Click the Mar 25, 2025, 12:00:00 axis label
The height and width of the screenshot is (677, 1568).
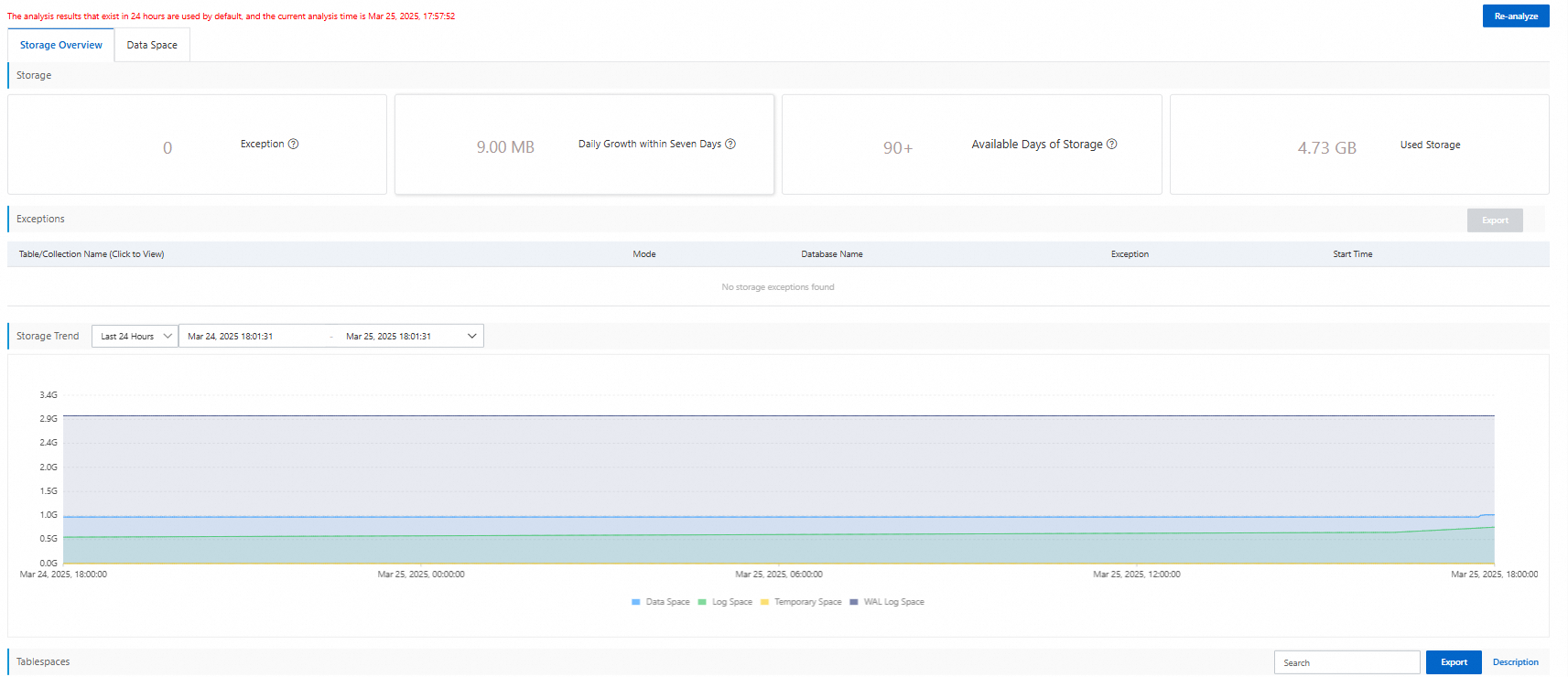pos(1137,575)
